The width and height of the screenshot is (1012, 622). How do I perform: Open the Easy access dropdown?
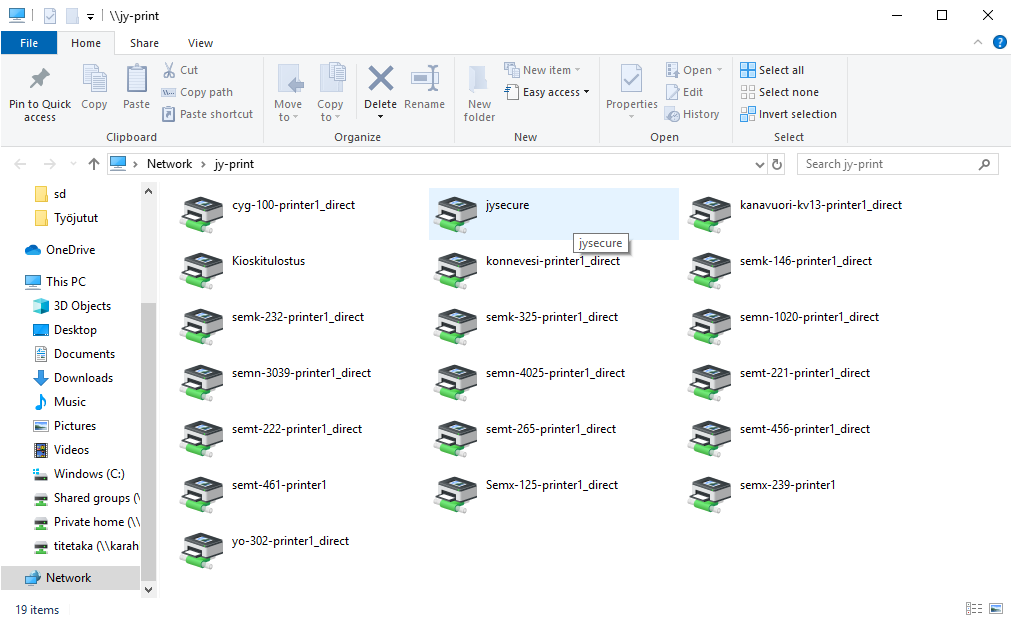(x=555, y=92)
